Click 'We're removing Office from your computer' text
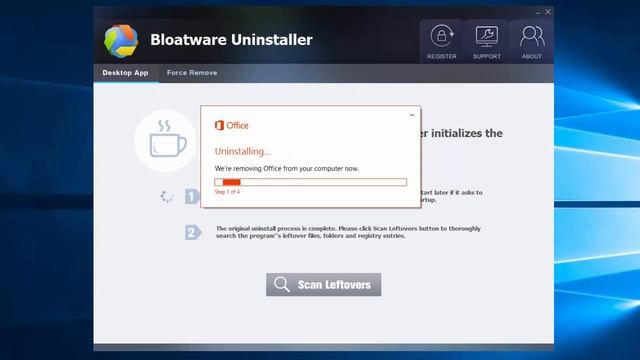Screen dimensions: 640x360 [287, 169]
